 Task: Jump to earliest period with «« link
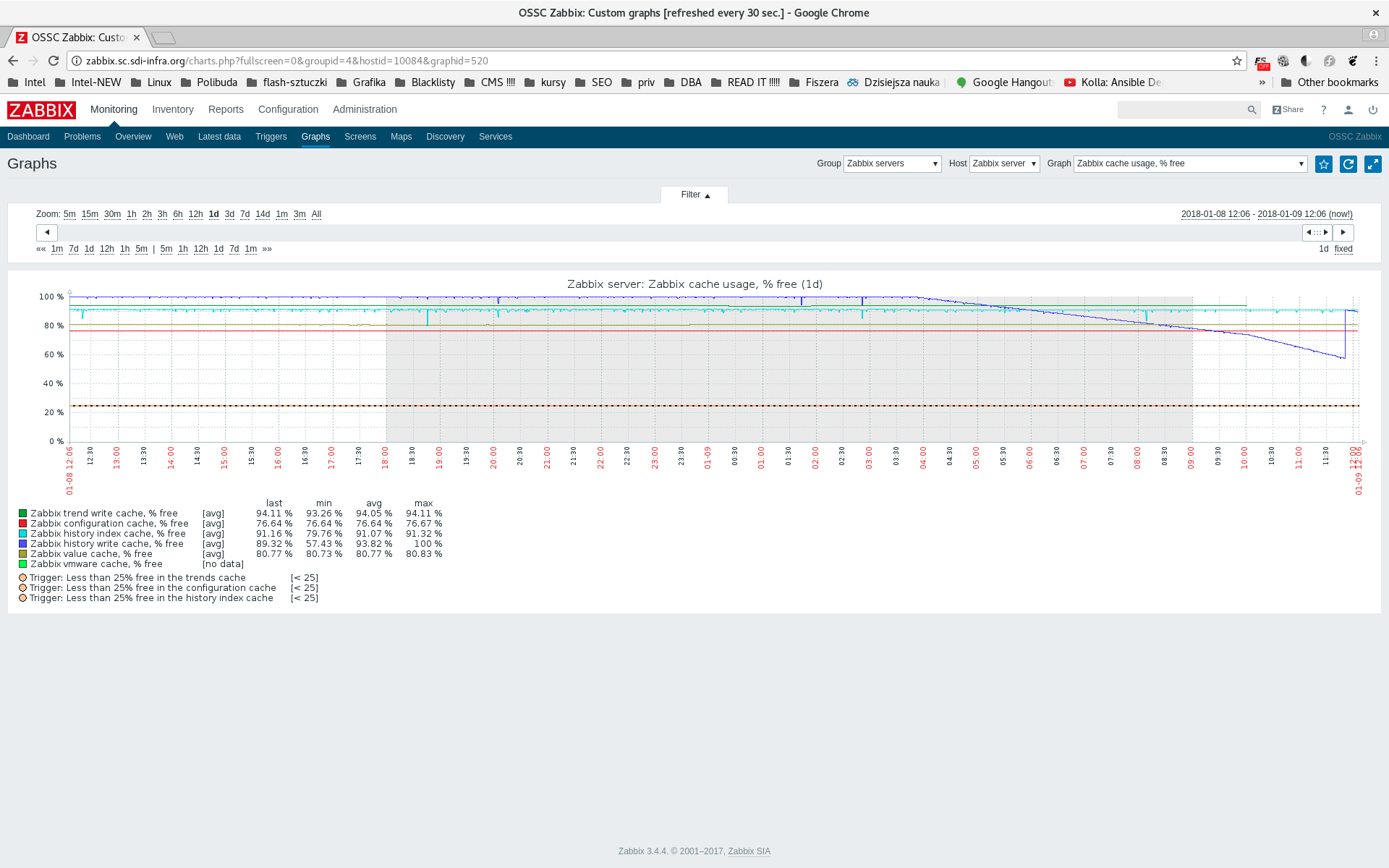point(41,249)
